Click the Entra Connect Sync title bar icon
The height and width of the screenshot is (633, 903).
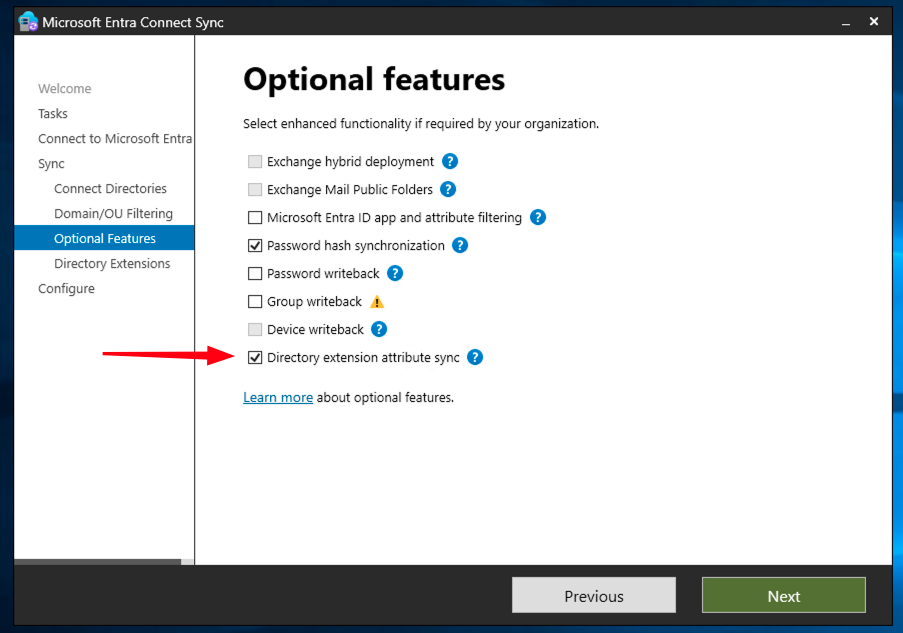(x=28, y=22)
